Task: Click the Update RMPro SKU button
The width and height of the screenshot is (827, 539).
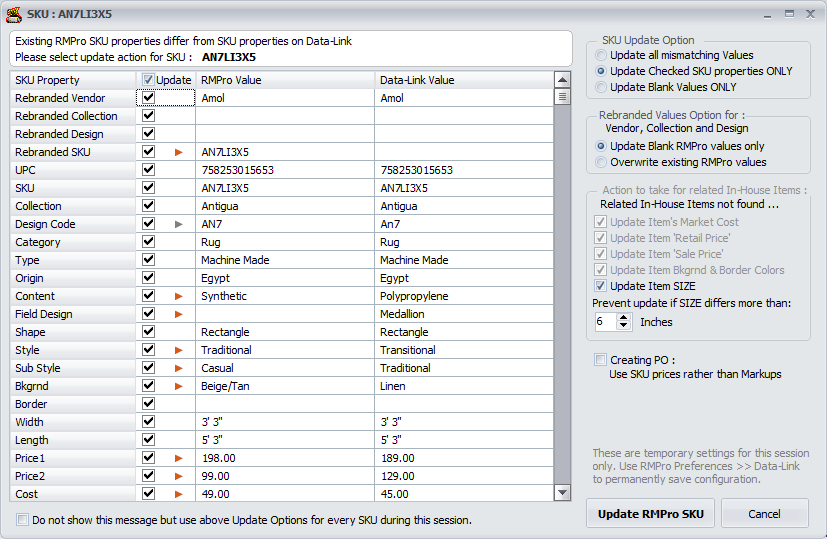Action: [x=650, y=514]
